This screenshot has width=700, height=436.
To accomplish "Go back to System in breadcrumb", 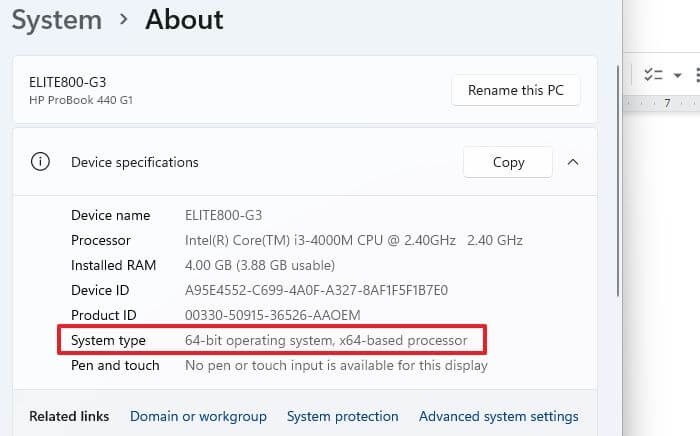I will [57, 19].
